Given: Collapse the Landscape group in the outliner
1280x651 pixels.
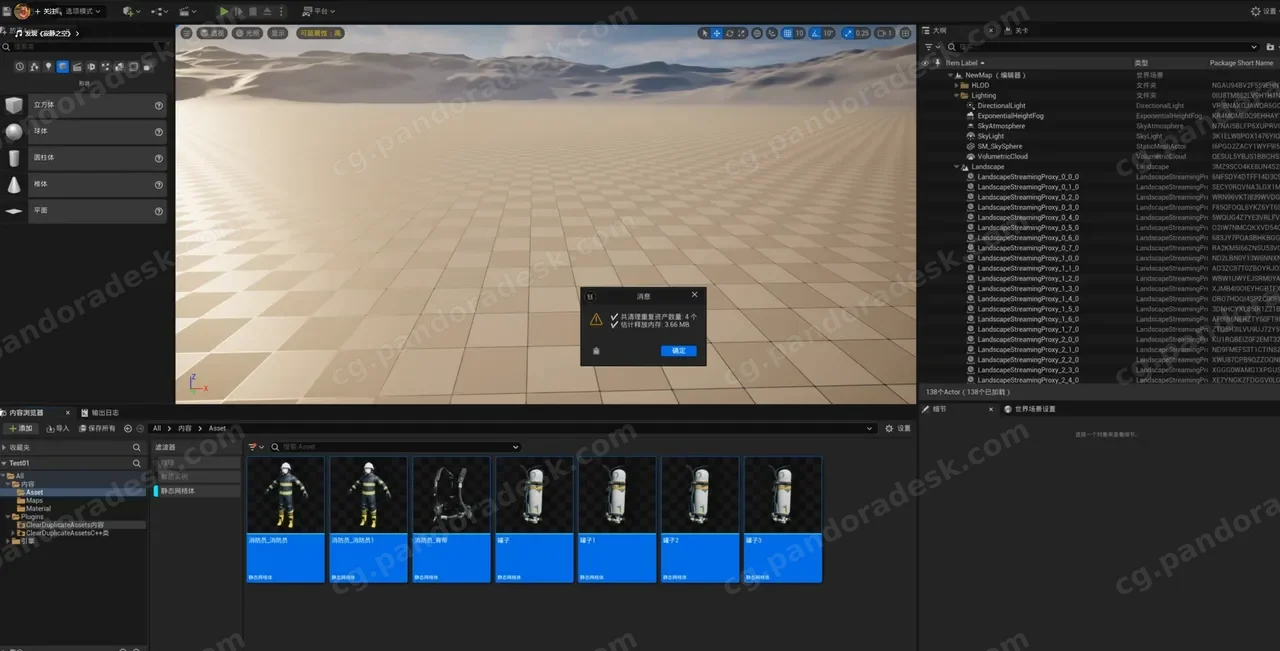Looking at the screenshot, I should pyautogui.click(x=956, y=167).
